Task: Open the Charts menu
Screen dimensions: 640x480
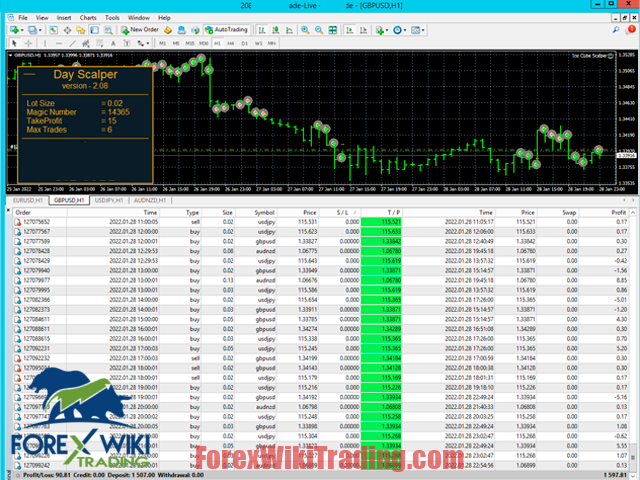Action: tap(88, 18)
